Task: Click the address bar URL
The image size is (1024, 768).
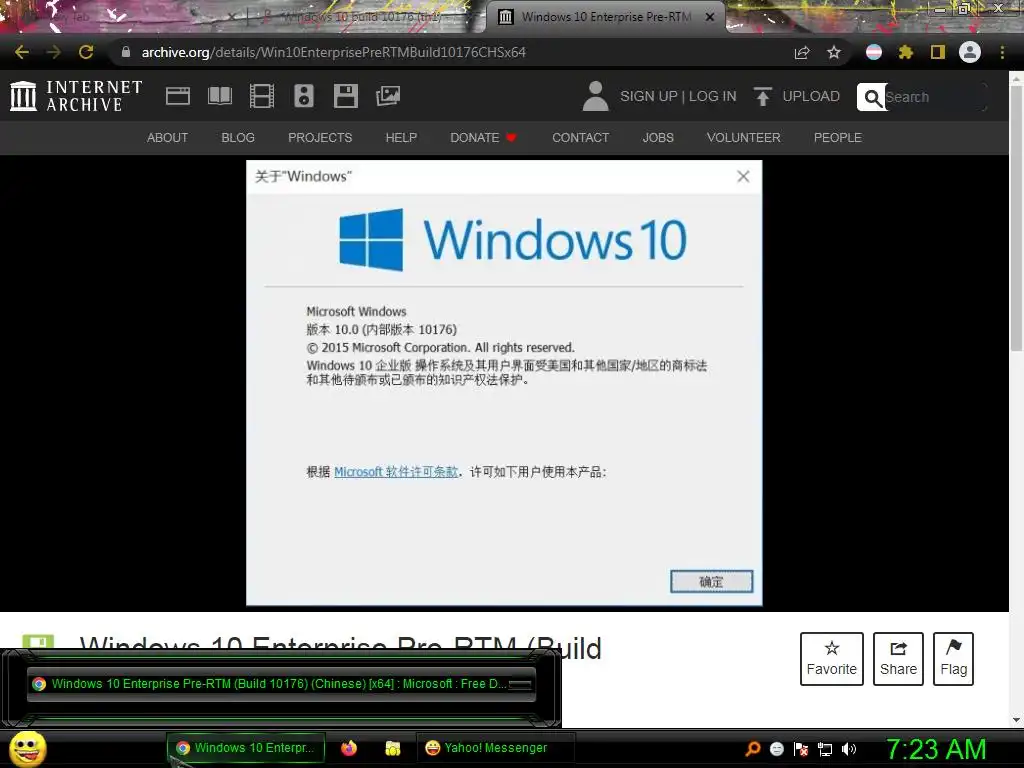Action: [x=333, y=52]
